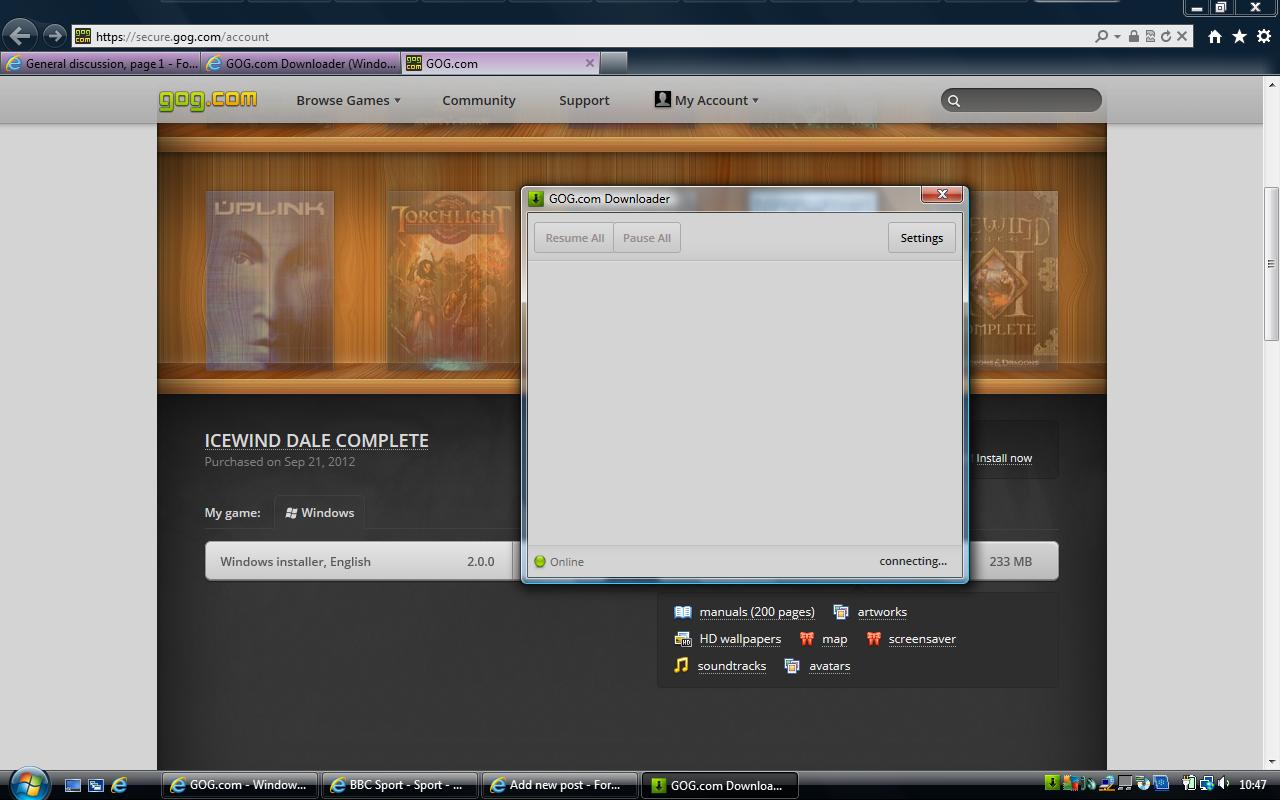Click the connecting... status text

point(913,561)
